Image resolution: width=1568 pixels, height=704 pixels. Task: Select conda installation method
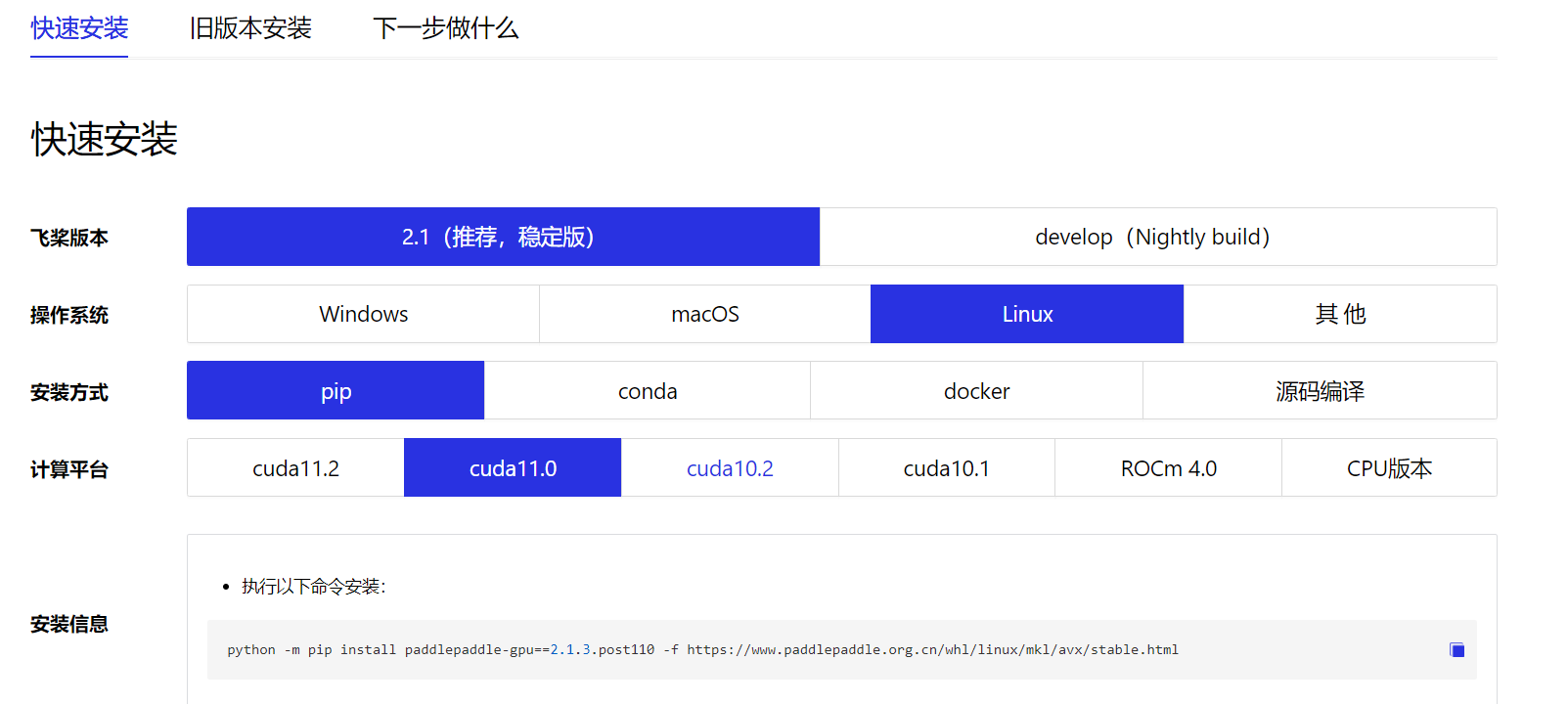(x=648, y=391)
